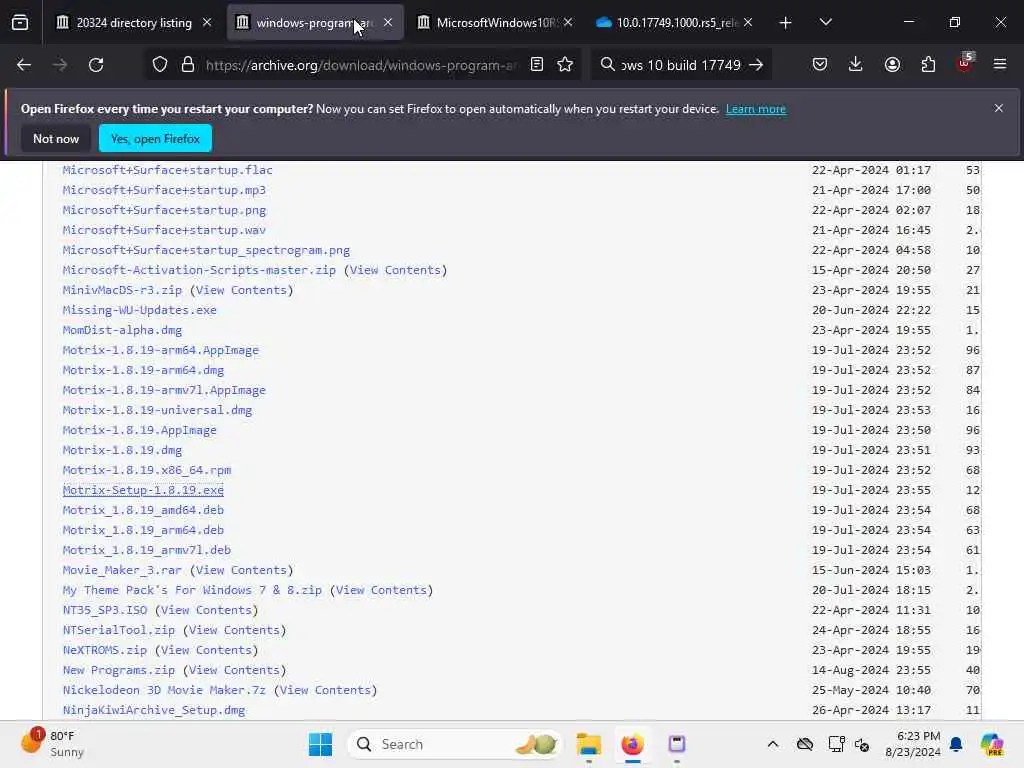Open clock and date 6:23 PM

tap(913, 744)
